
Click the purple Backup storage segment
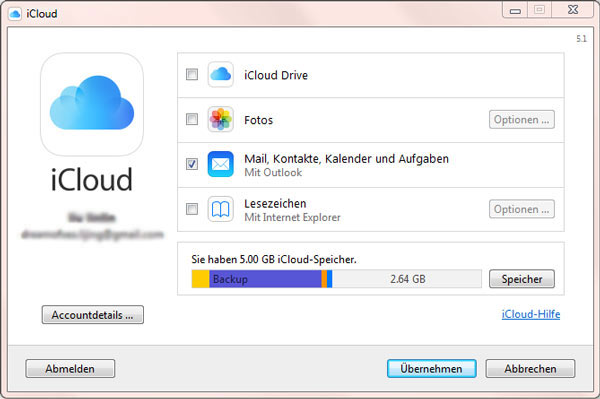(x=265, y=279)
